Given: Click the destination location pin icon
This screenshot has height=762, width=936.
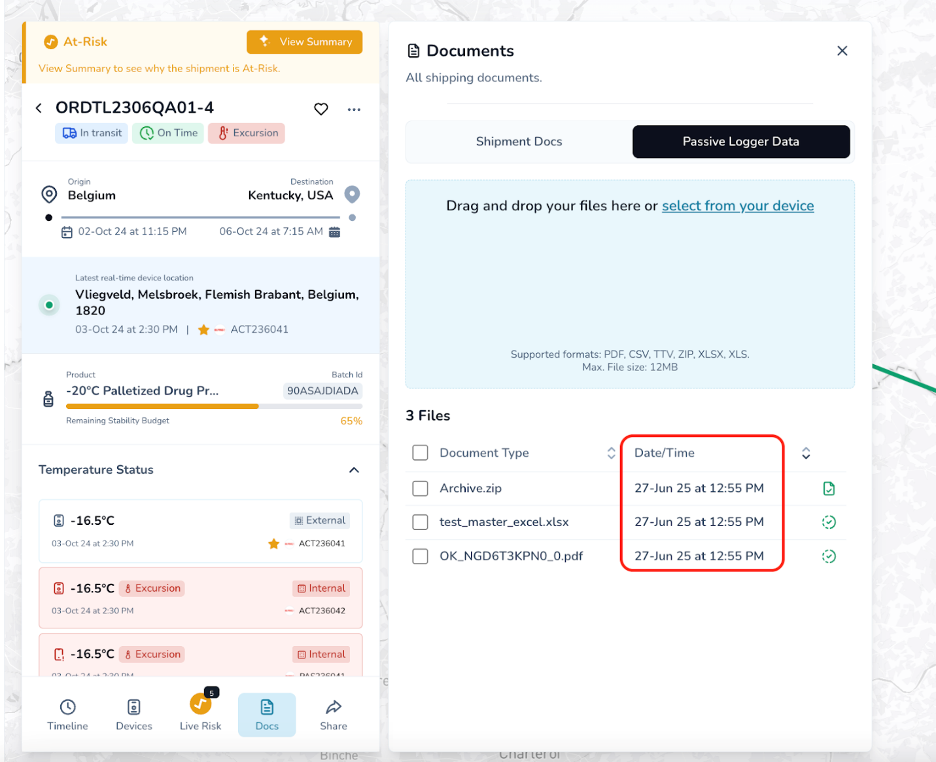Looking at the screenshot, I should (x=352, y=195).
